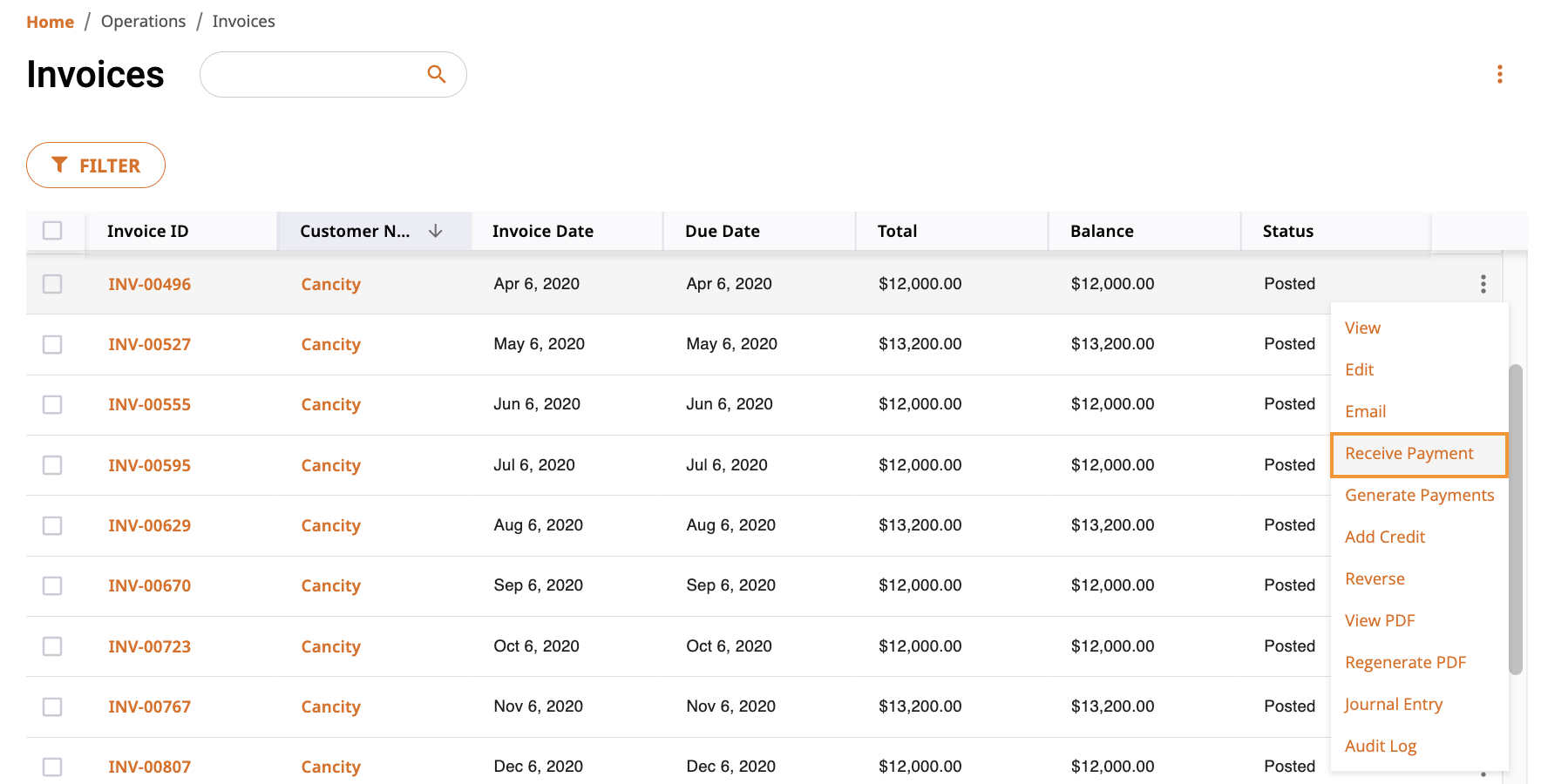Image resolution: width=1541 pixels, height=784 pixels.
Task: Open Cancity customer on INV-00496 row
Action: [330, 284]
